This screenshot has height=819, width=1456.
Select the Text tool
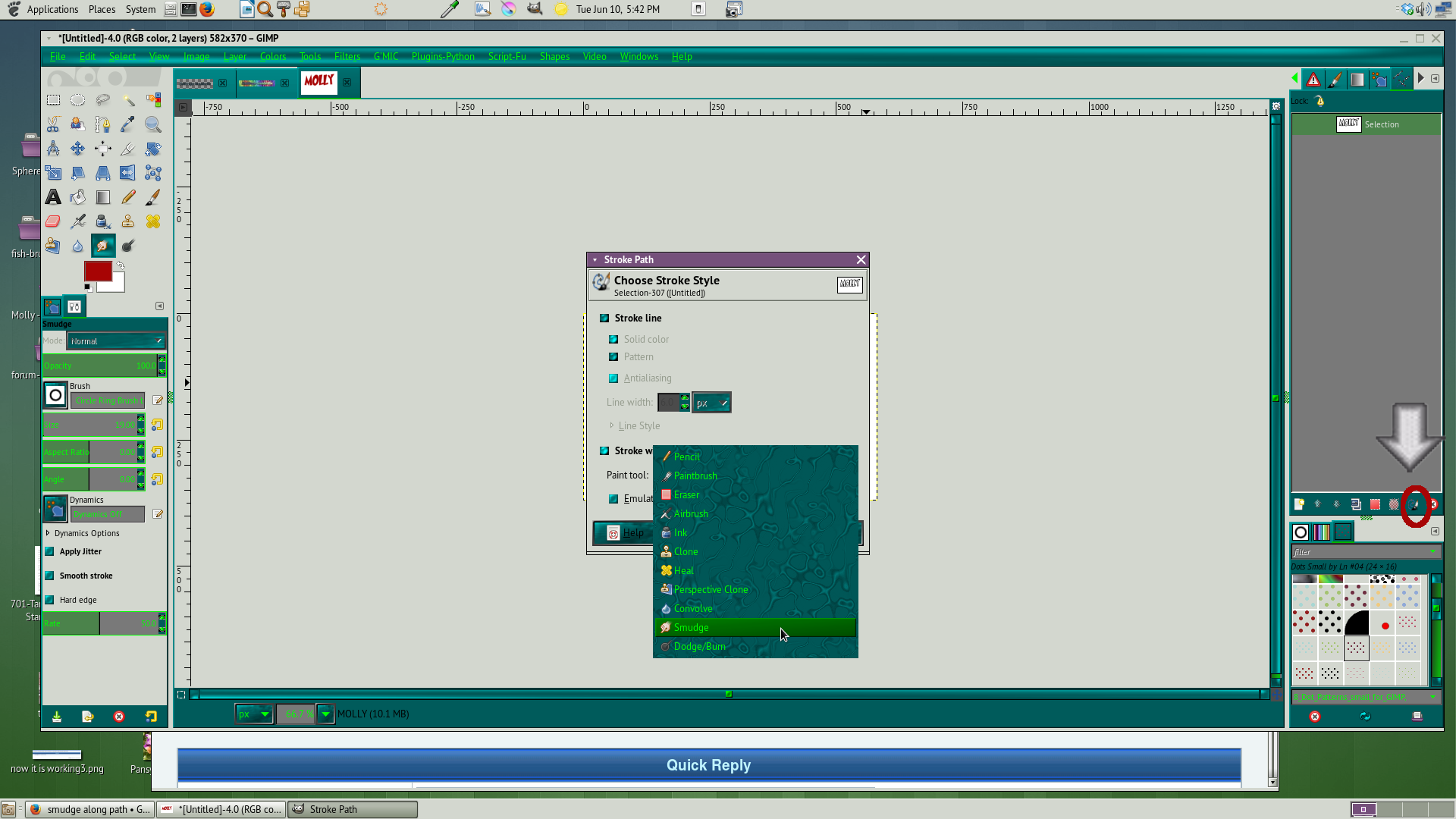pos(53,197)
